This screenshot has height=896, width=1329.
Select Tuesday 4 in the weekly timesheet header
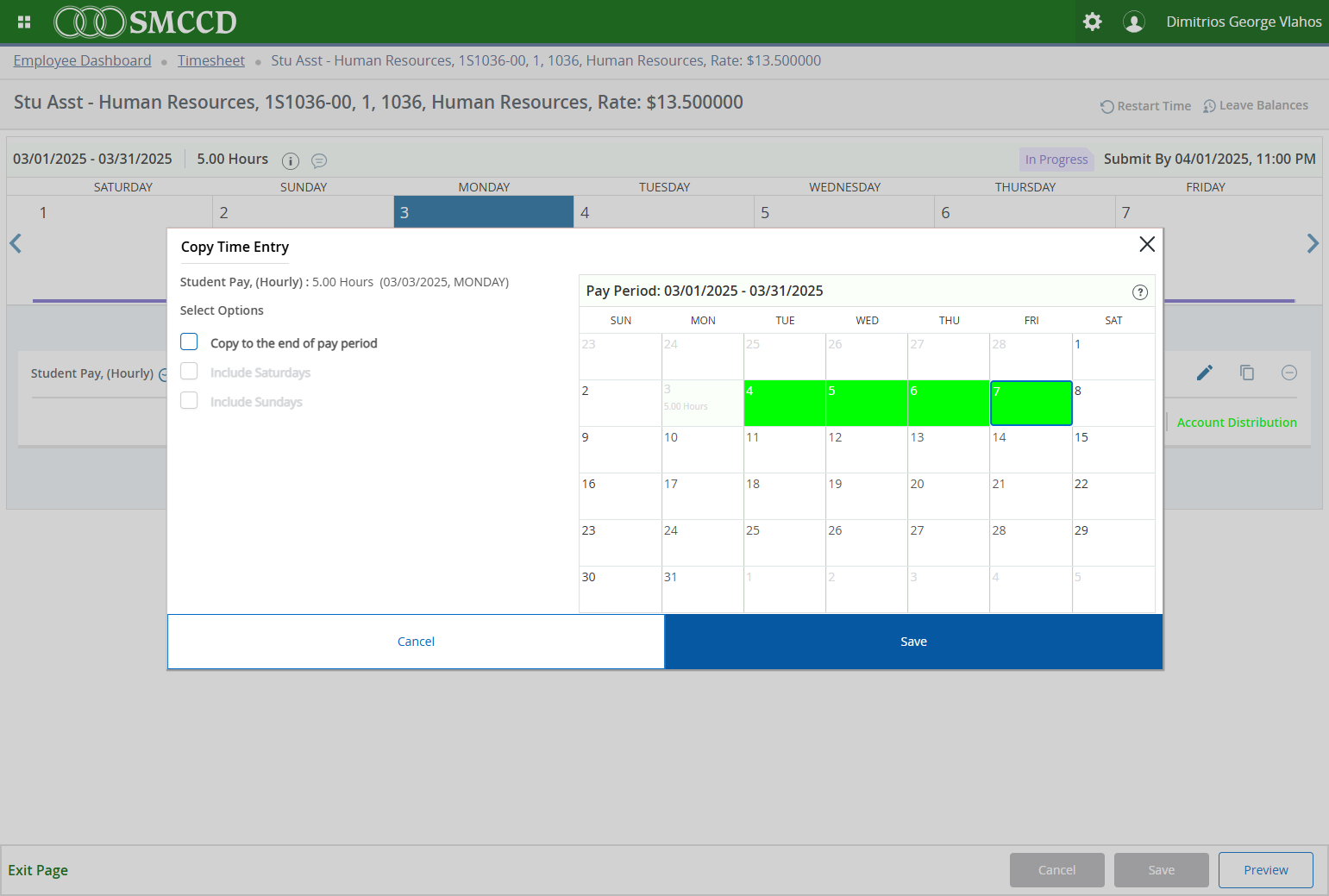[664, 212]
